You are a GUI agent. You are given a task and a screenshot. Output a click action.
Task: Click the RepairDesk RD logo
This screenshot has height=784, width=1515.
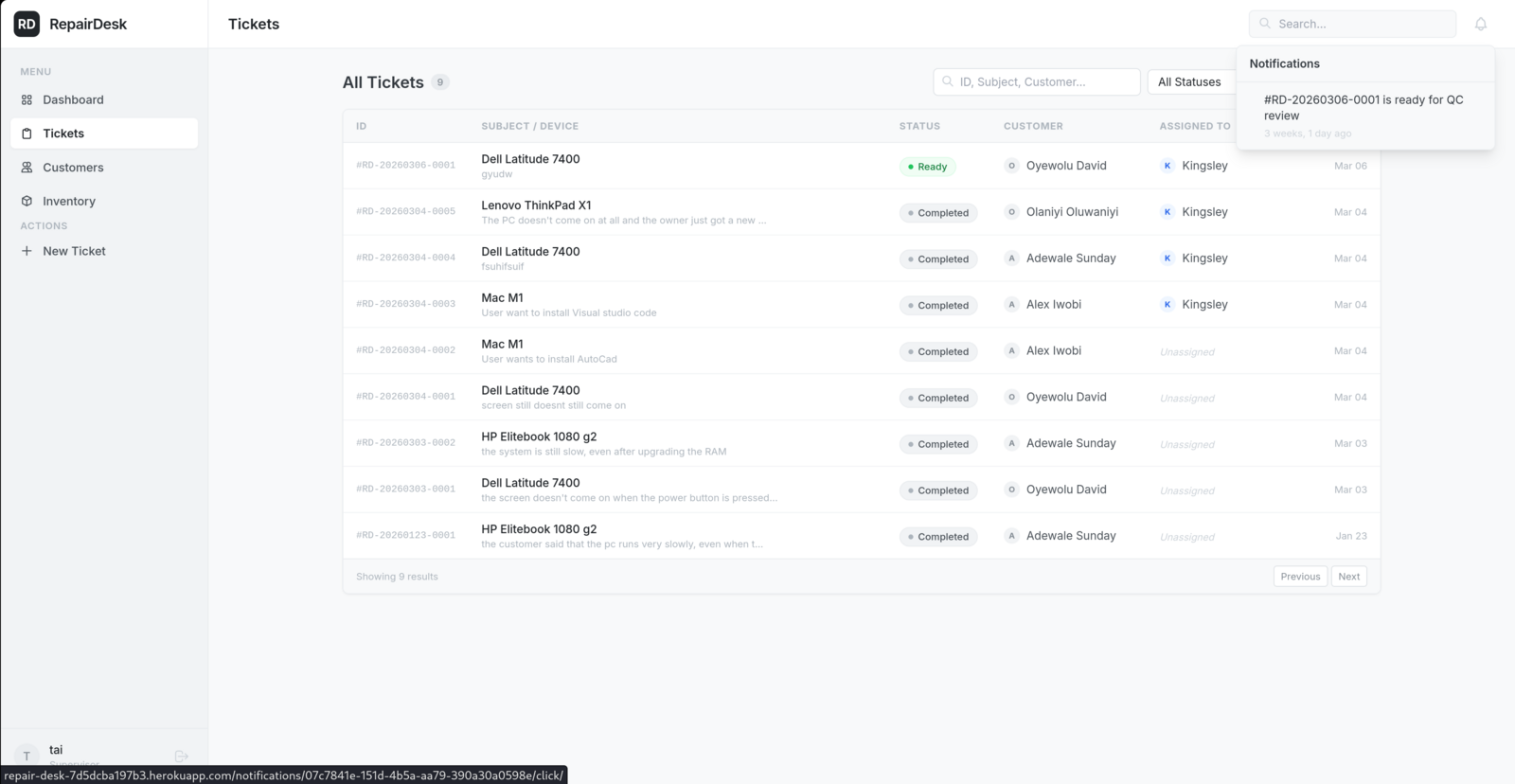pos(27,24)
